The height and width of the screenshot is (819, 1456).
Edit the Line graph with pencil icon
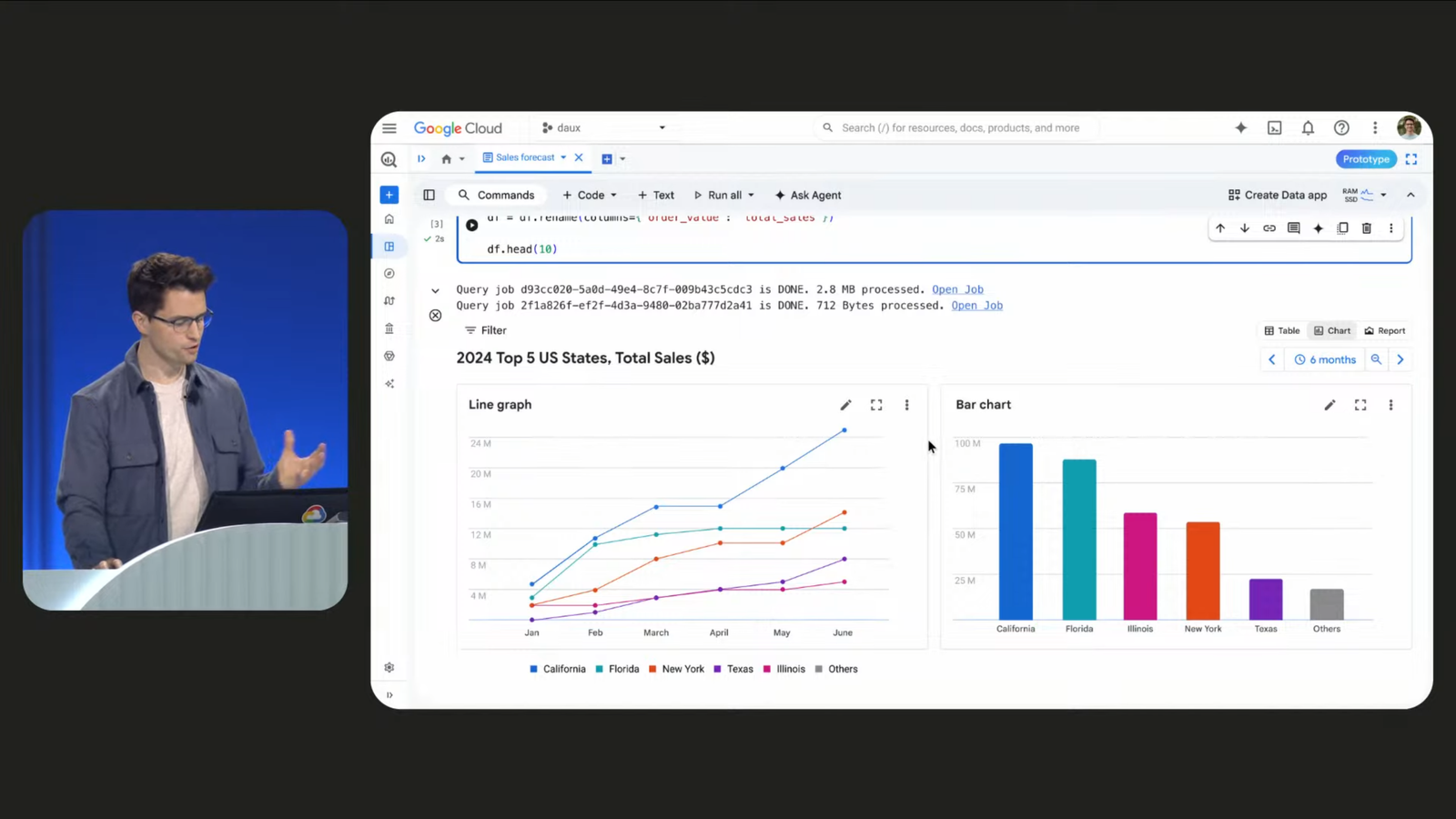845,405
